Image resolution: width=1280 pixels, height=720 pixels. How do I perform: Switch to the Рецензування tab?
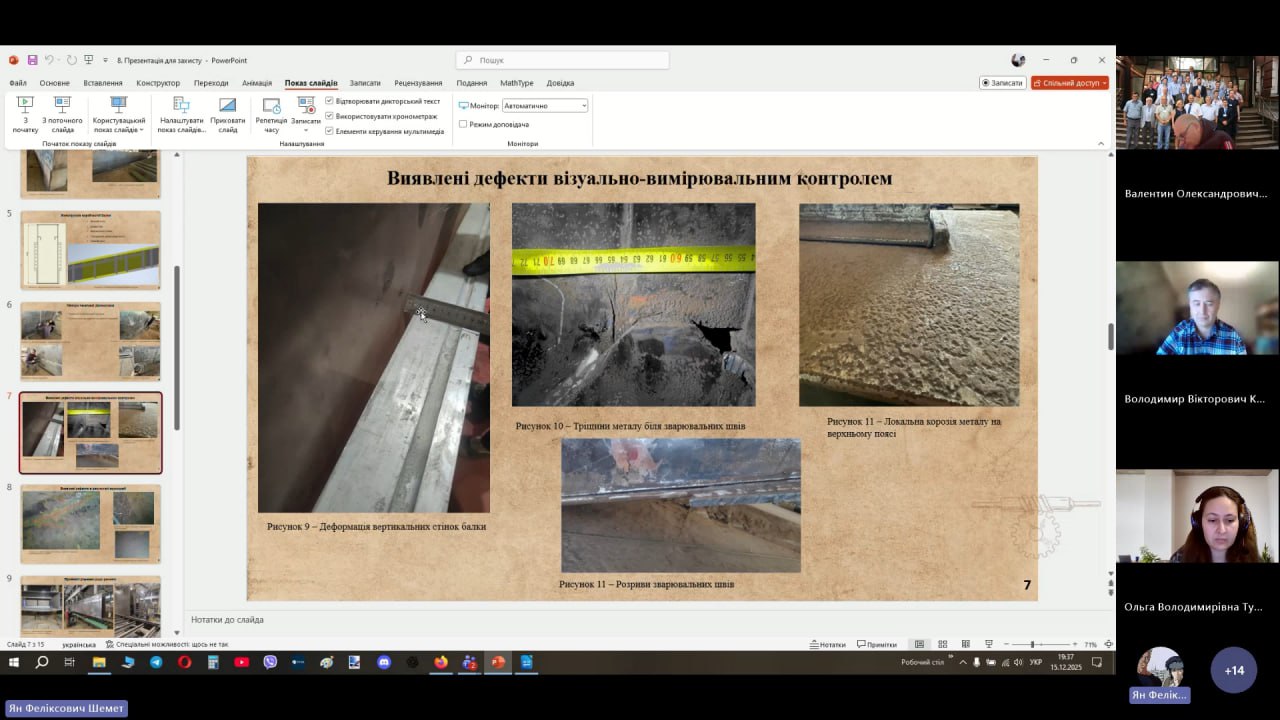coord(418,83)
